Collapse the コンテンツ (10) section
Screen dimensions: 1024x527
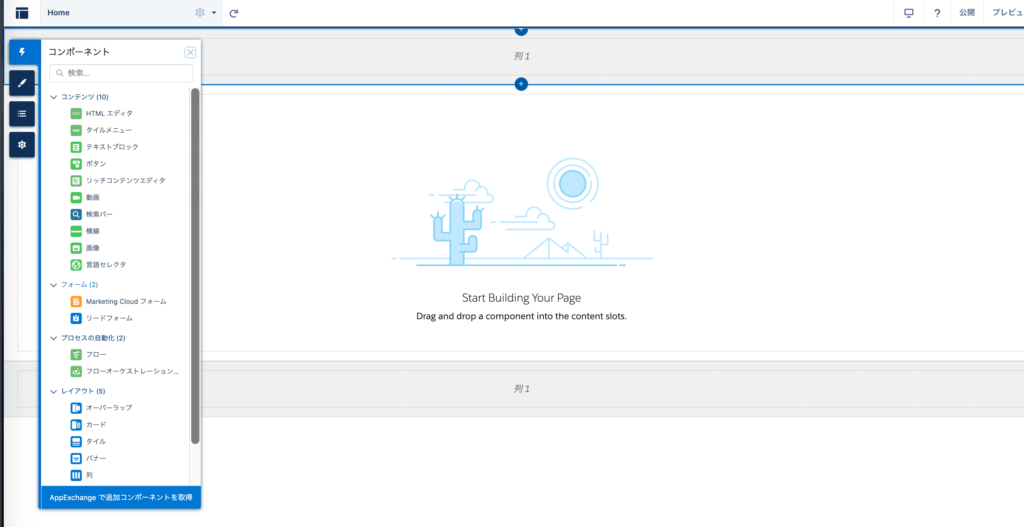pyautogui.click(x=54, y=97)
